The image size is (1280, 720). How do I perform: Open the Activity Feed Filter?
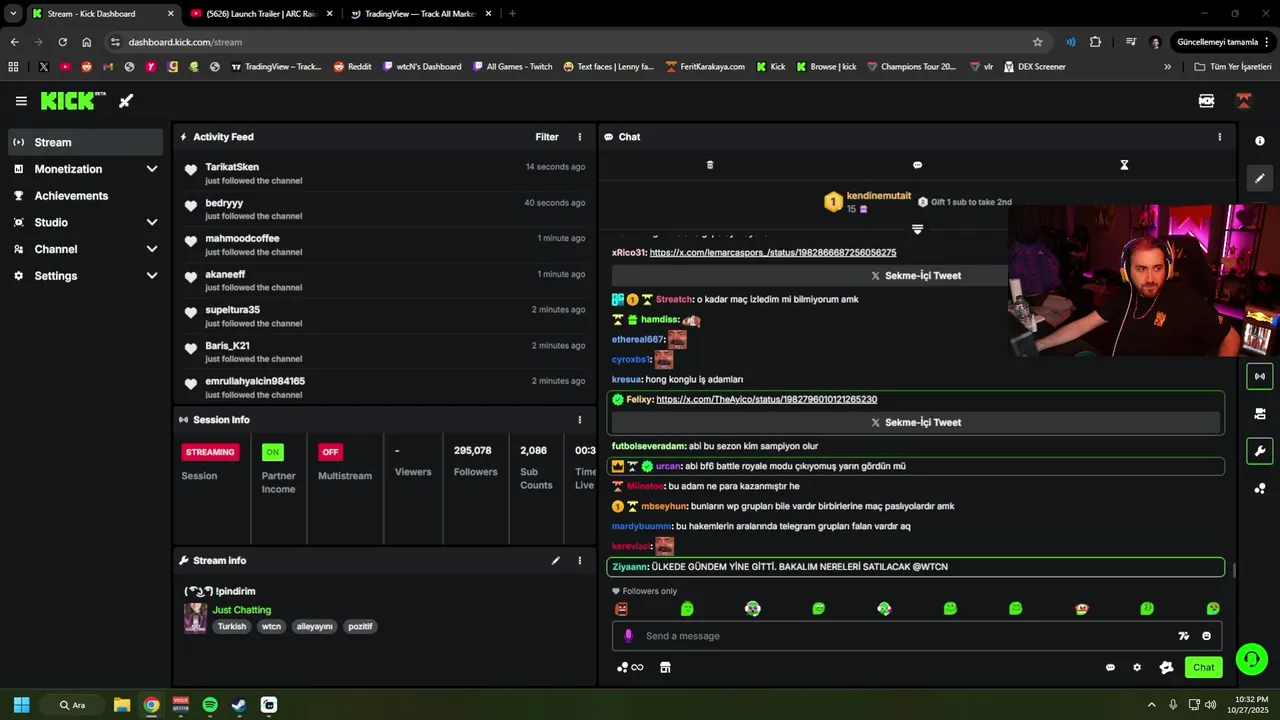pos(547,137)
